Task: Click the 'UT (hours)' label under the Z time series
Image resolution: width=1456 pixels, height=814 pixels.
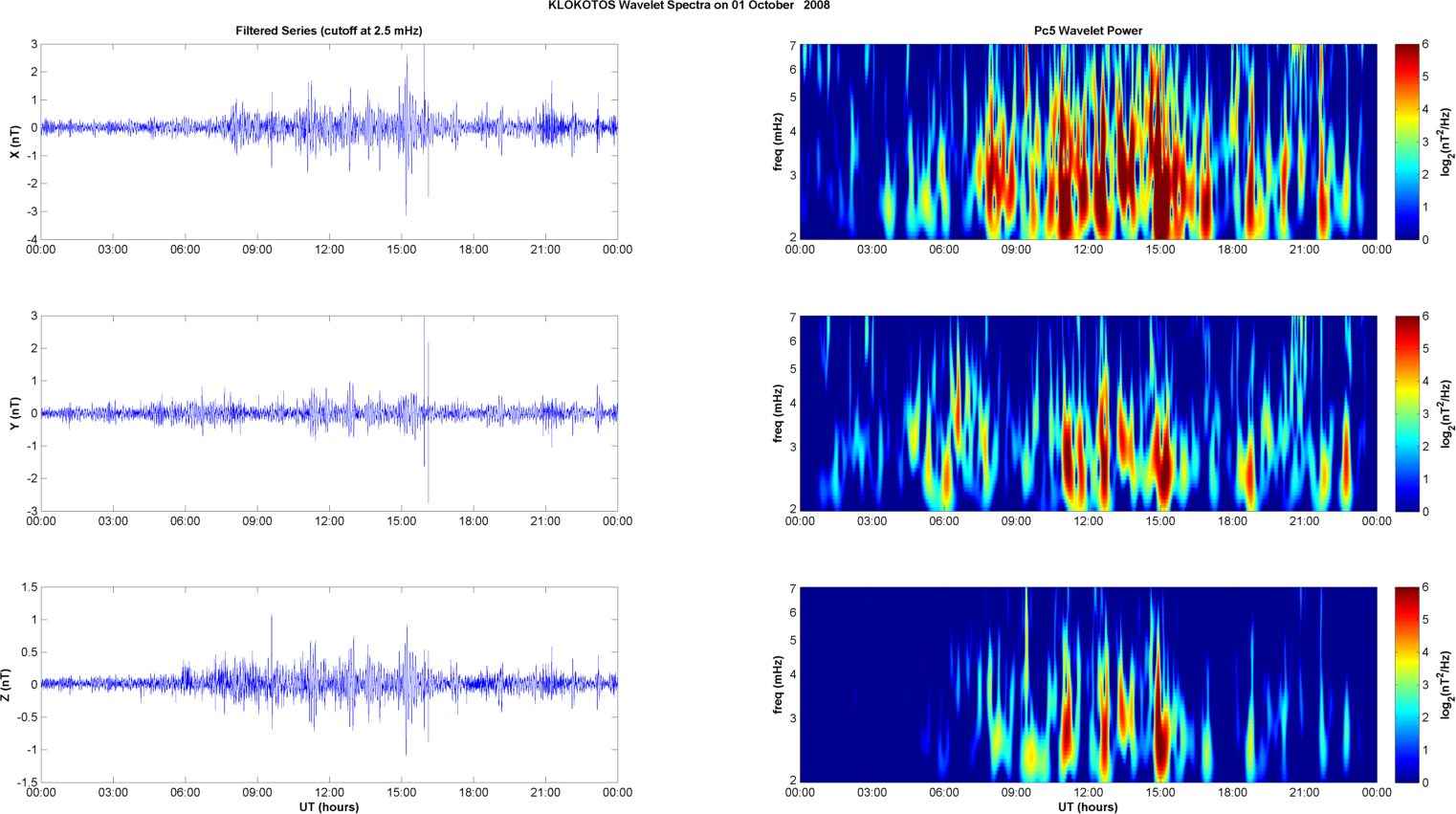Action: coord(329,806)
